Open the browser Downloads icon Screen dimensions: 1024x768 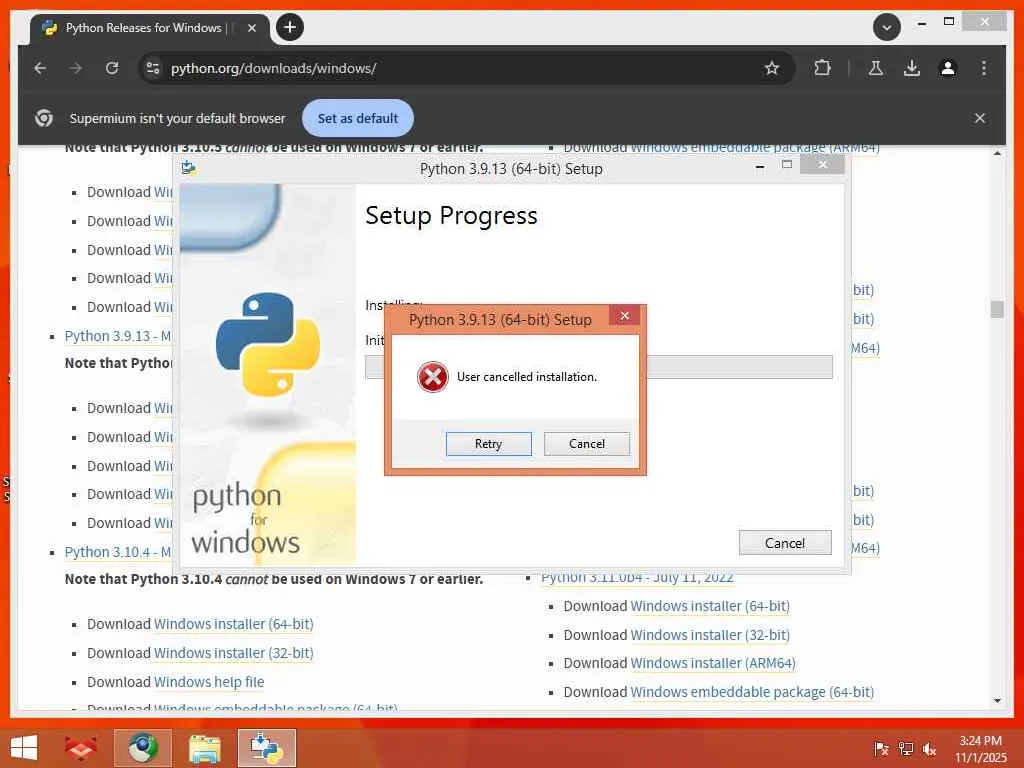coord(912,68)
